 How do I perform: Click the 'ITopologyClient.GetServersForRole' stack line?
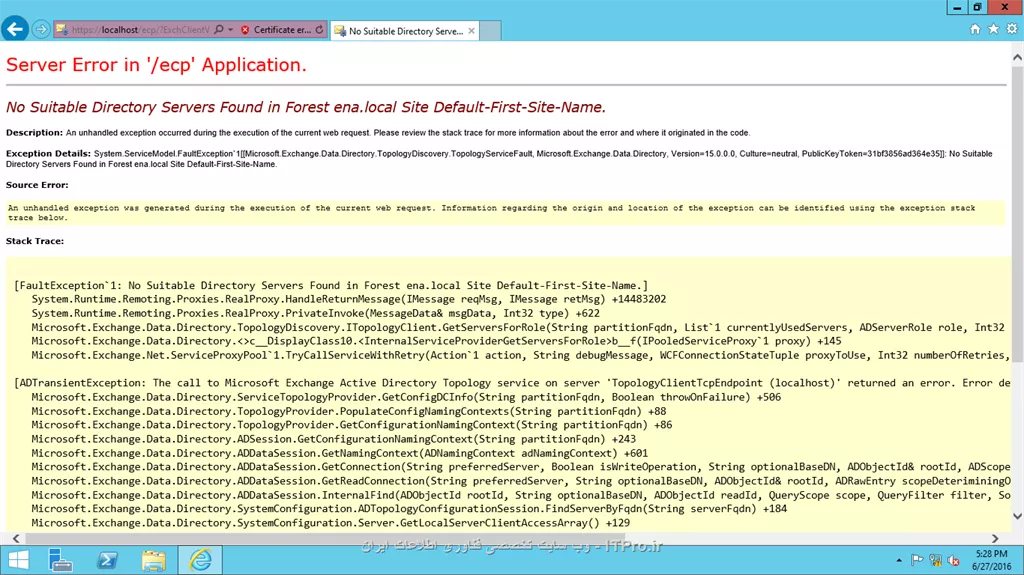pyautogui.click(x=518, y=327)
